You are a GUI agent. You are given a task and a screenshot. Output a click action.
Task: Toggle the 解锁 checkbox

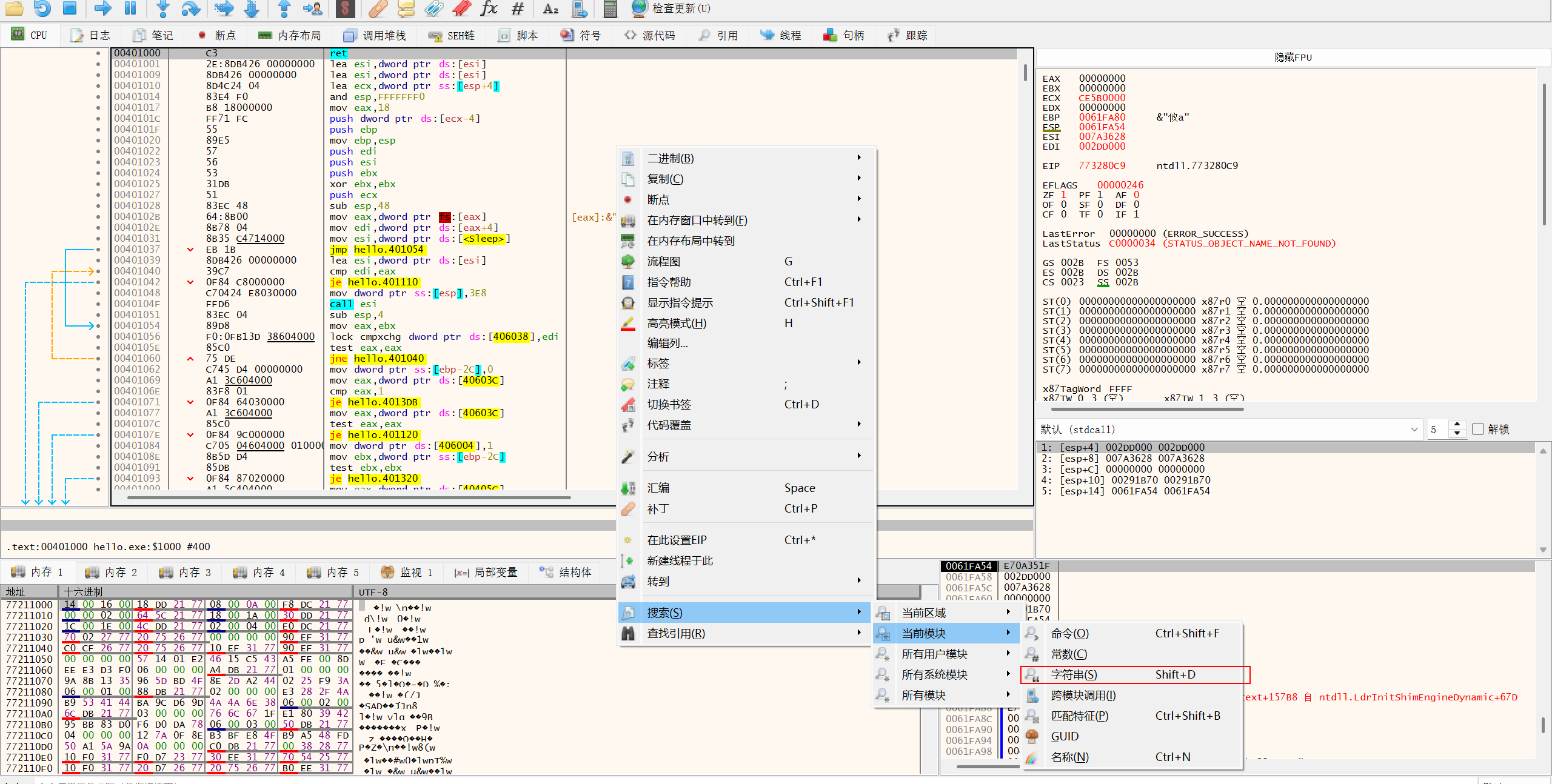click(1478, 429)
